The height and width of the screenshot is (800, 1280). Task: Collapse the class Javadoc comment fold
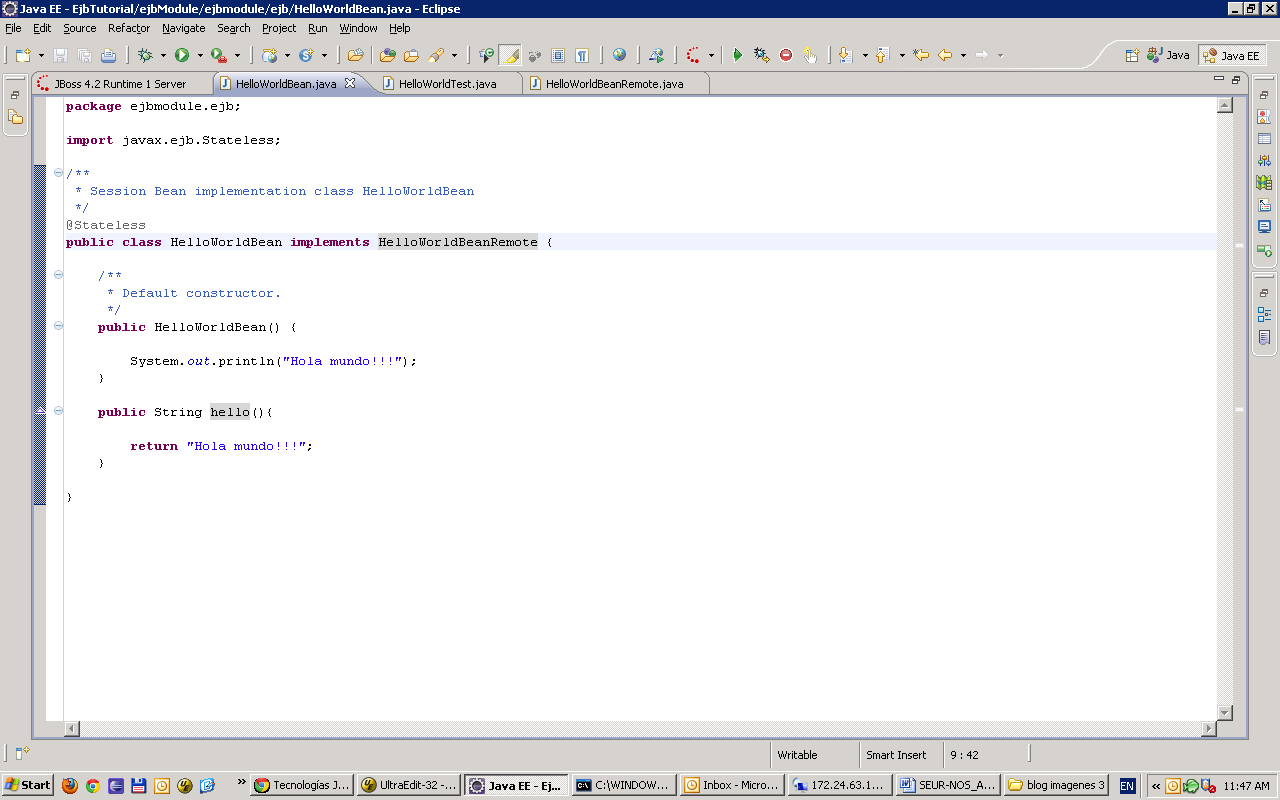point(59,173)
